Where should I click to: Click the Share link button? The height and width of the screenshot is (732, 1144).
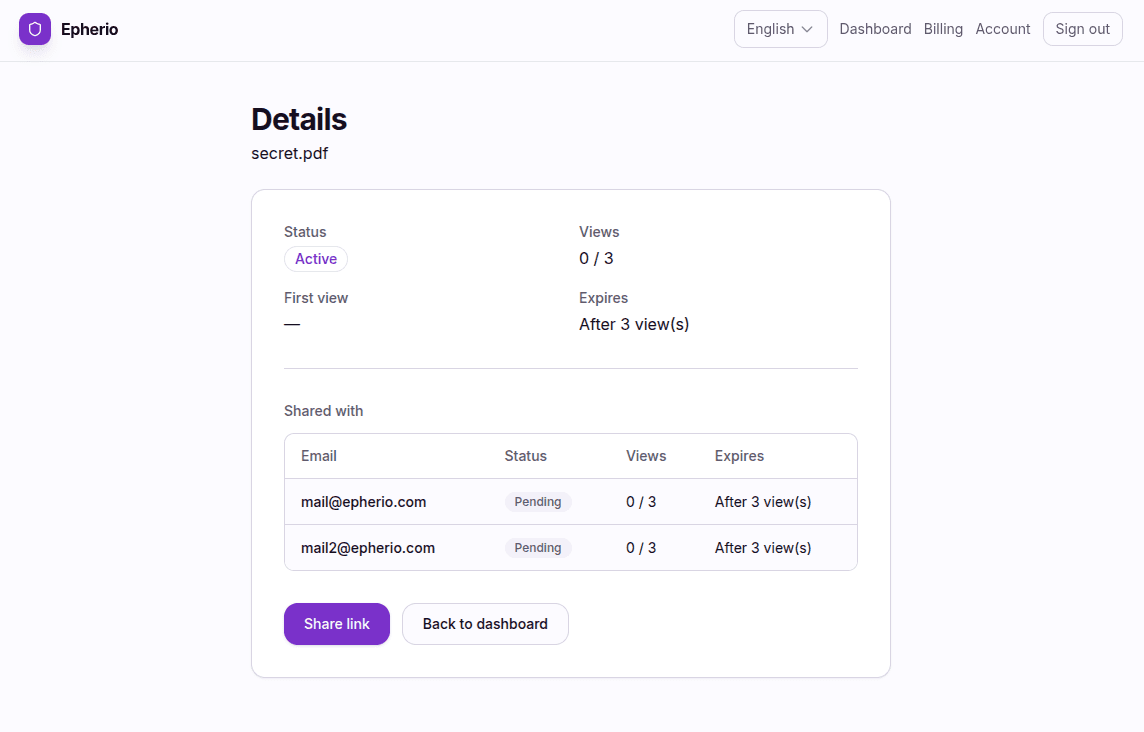(337, 623)
